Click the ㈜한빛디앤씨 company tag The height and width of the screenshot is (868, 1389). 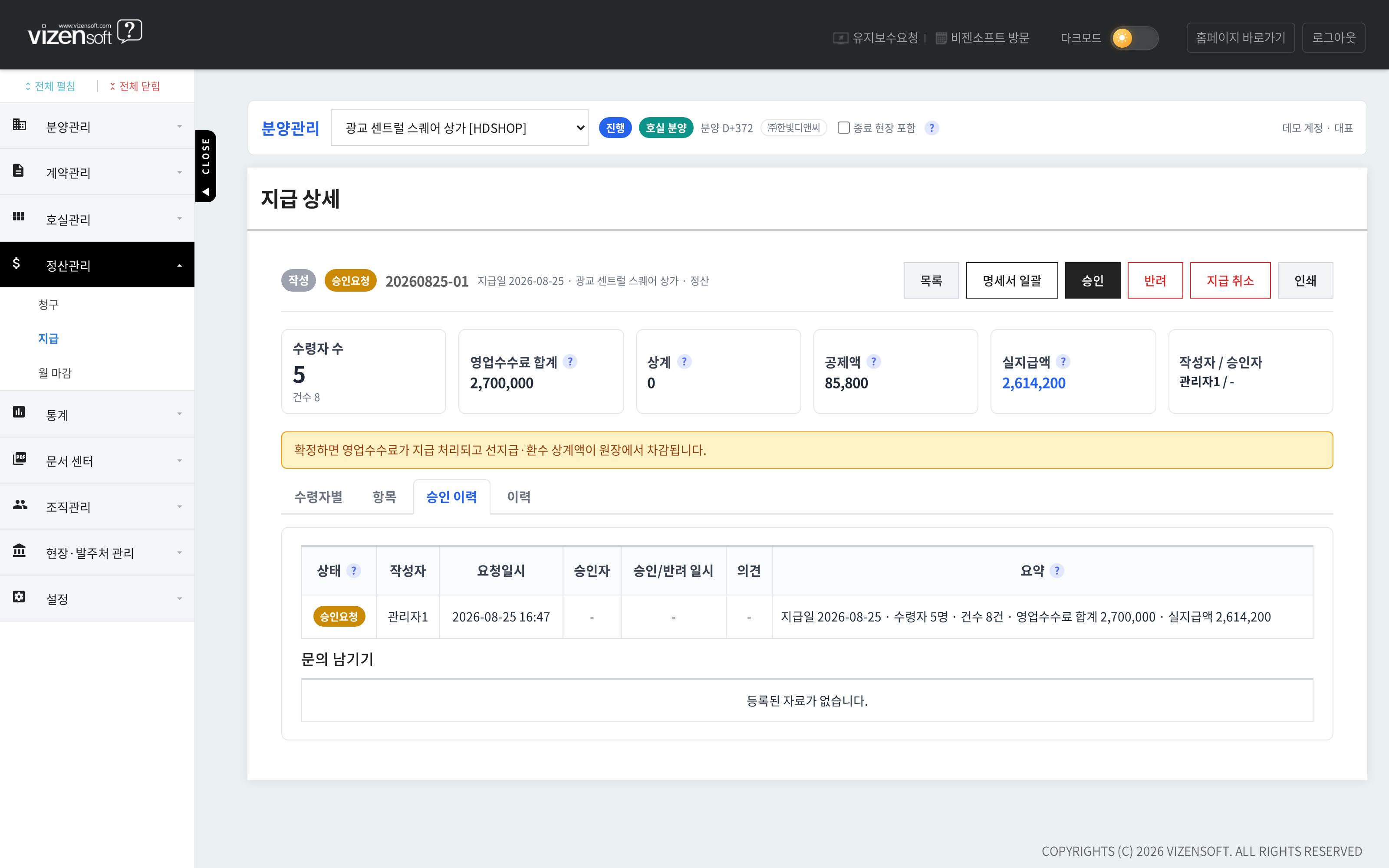tap(793, 128)
